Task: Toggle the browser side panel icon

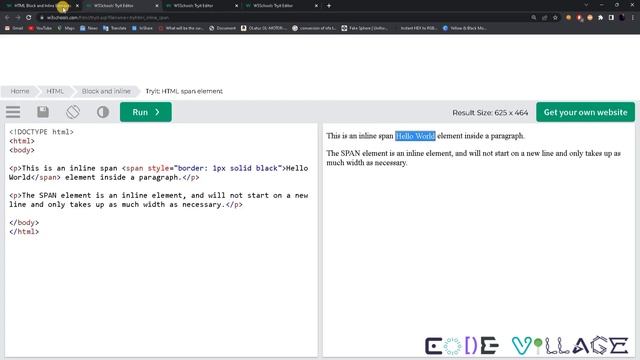Action: tap(611, 18)
